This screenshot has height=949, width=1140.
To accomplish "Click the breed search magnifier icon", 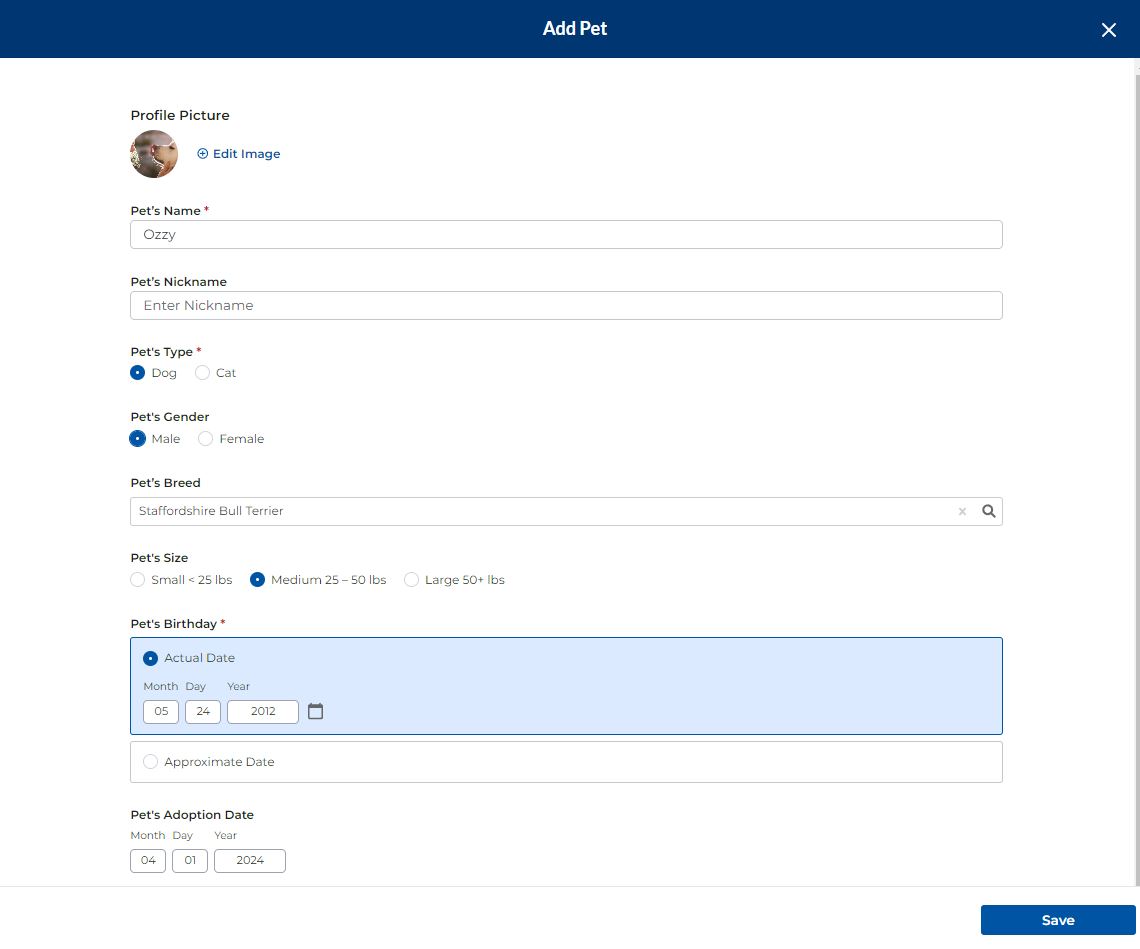I will [988, 511].
